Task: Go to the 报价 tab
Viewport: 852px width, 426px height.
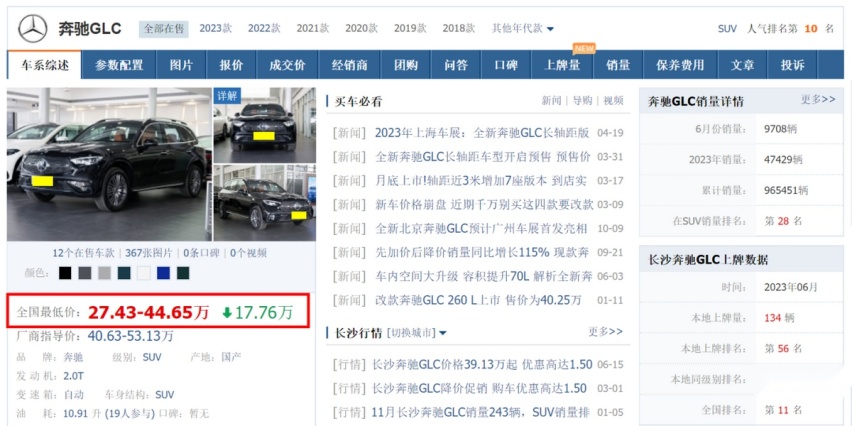Action: coord(231,65)
